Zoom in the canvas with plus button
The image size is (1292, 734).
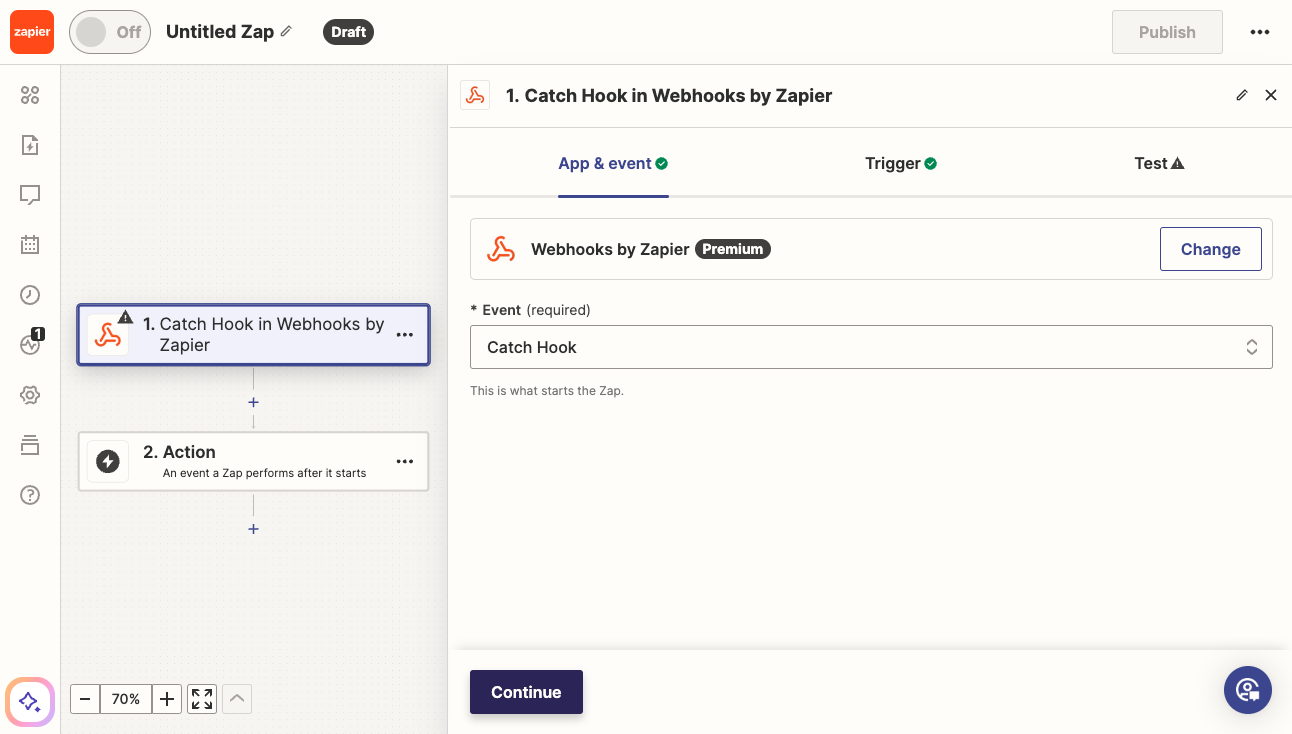[167, 699]
